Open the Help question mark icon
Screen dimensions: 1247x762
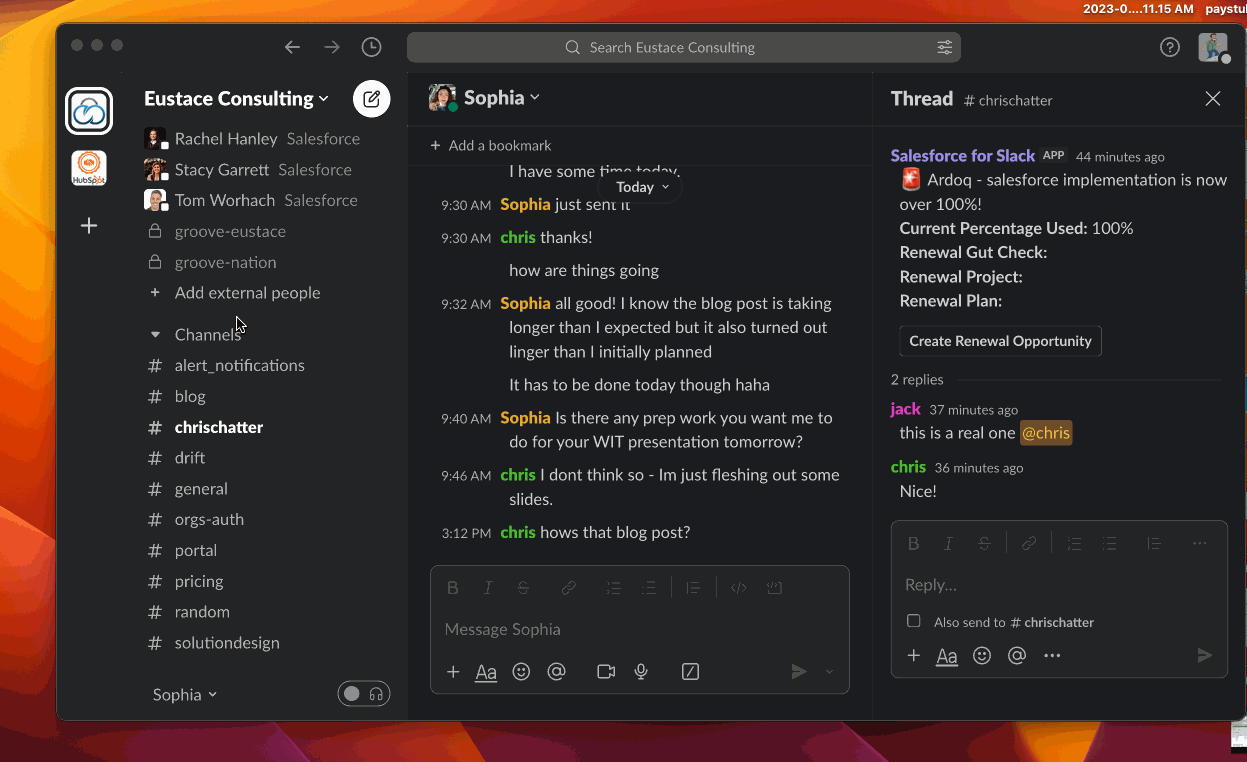[x=1170, y=47]
